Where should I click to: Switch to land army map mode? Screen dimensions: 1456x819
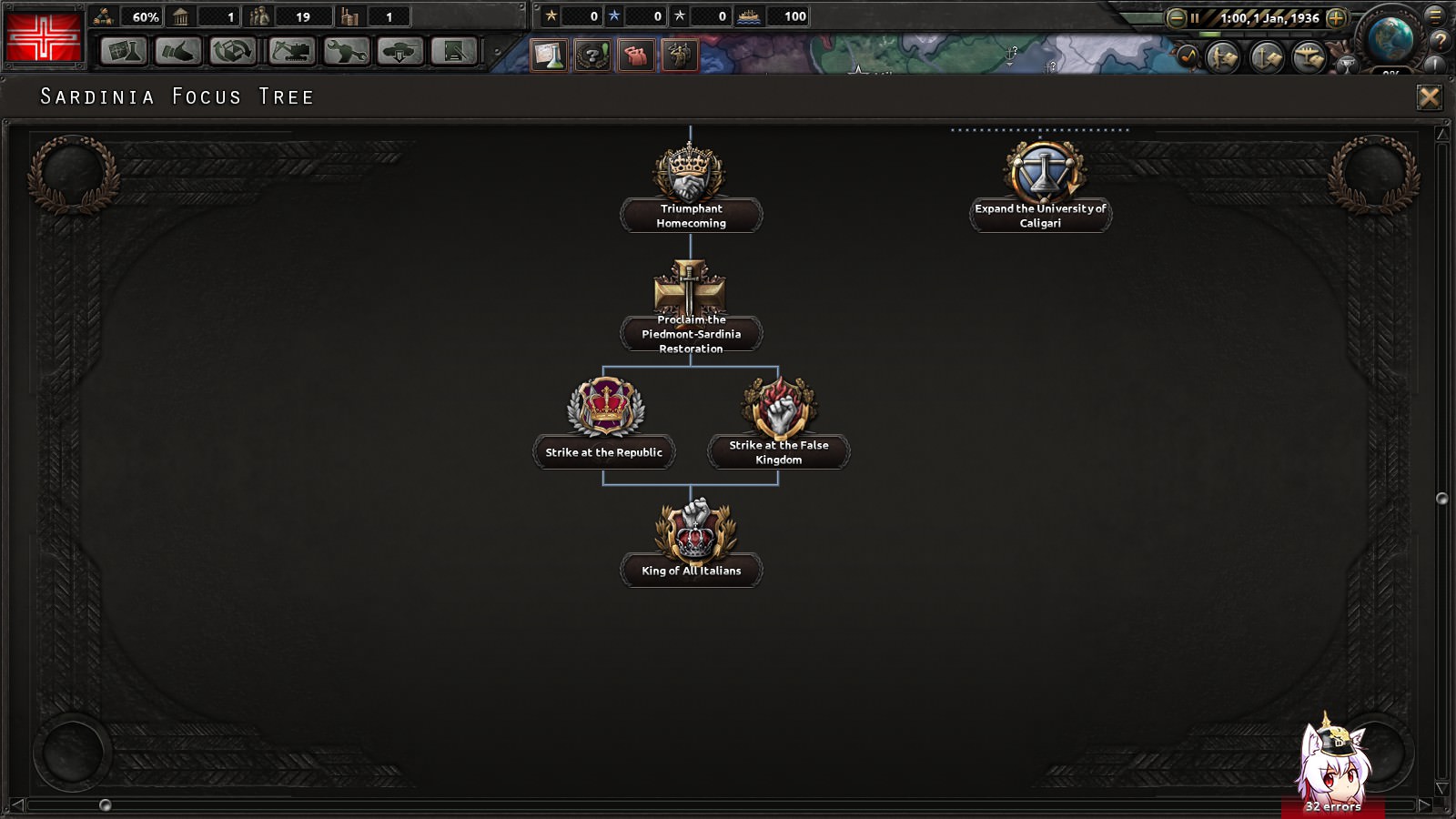[x=1223, y=57]
